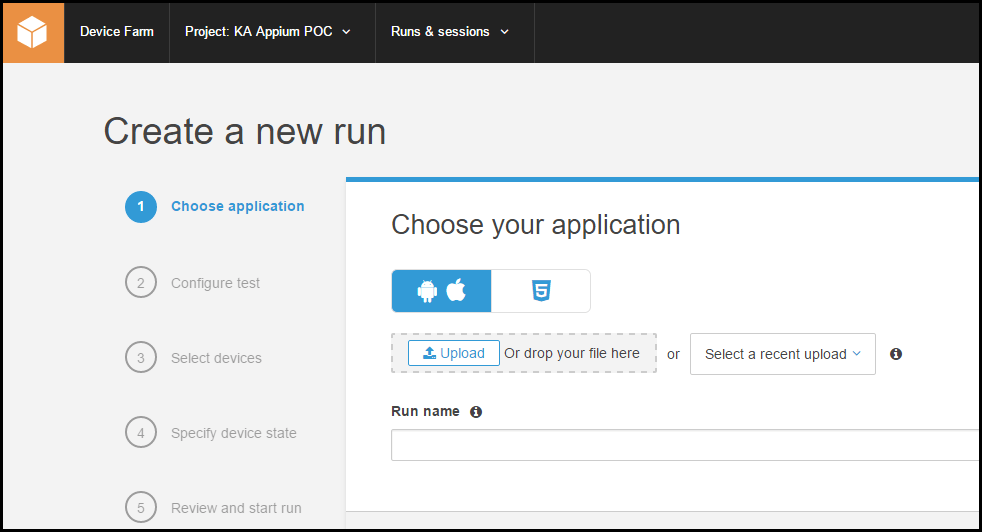Switch to the HTML5 web app option

coord(541,291)
